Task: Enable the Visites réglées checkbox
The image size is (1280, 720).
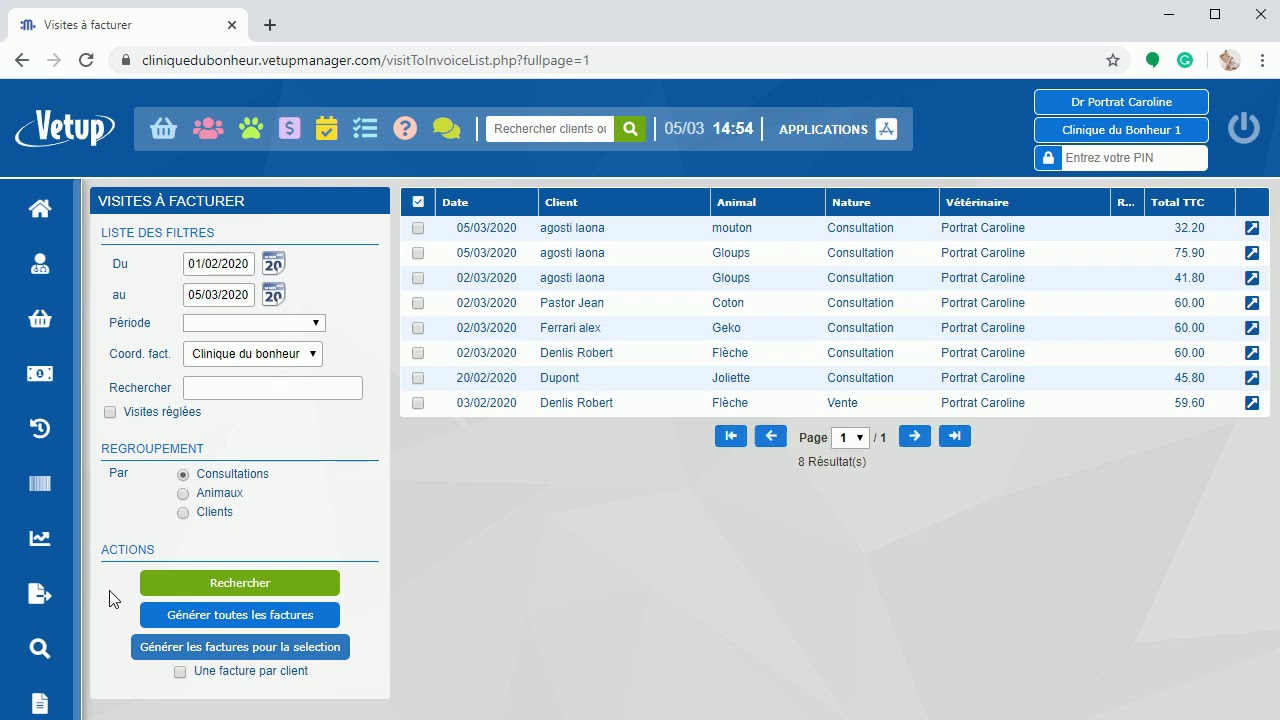Action: click(110, 412)
